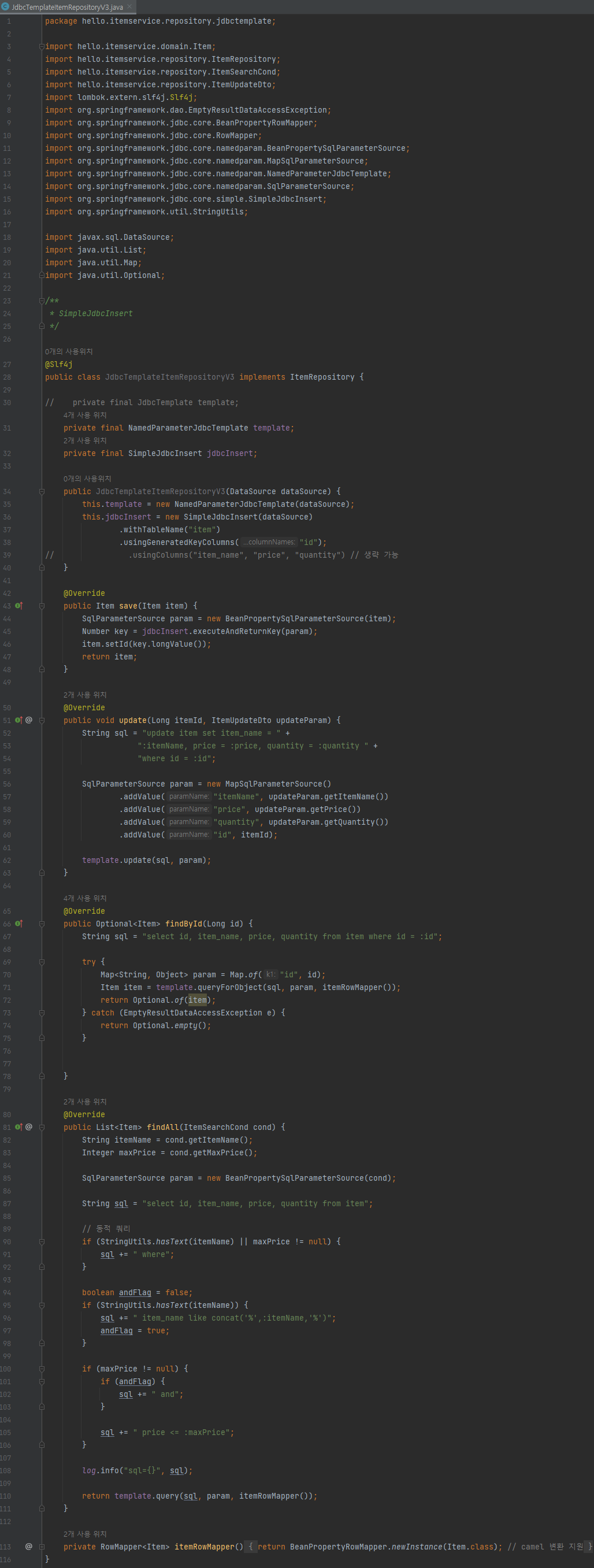Click implements-method gutter icon beside findById method
The height and width of the screenshot is (1568, 594).
pyautogui.click(x=18, y=924)
